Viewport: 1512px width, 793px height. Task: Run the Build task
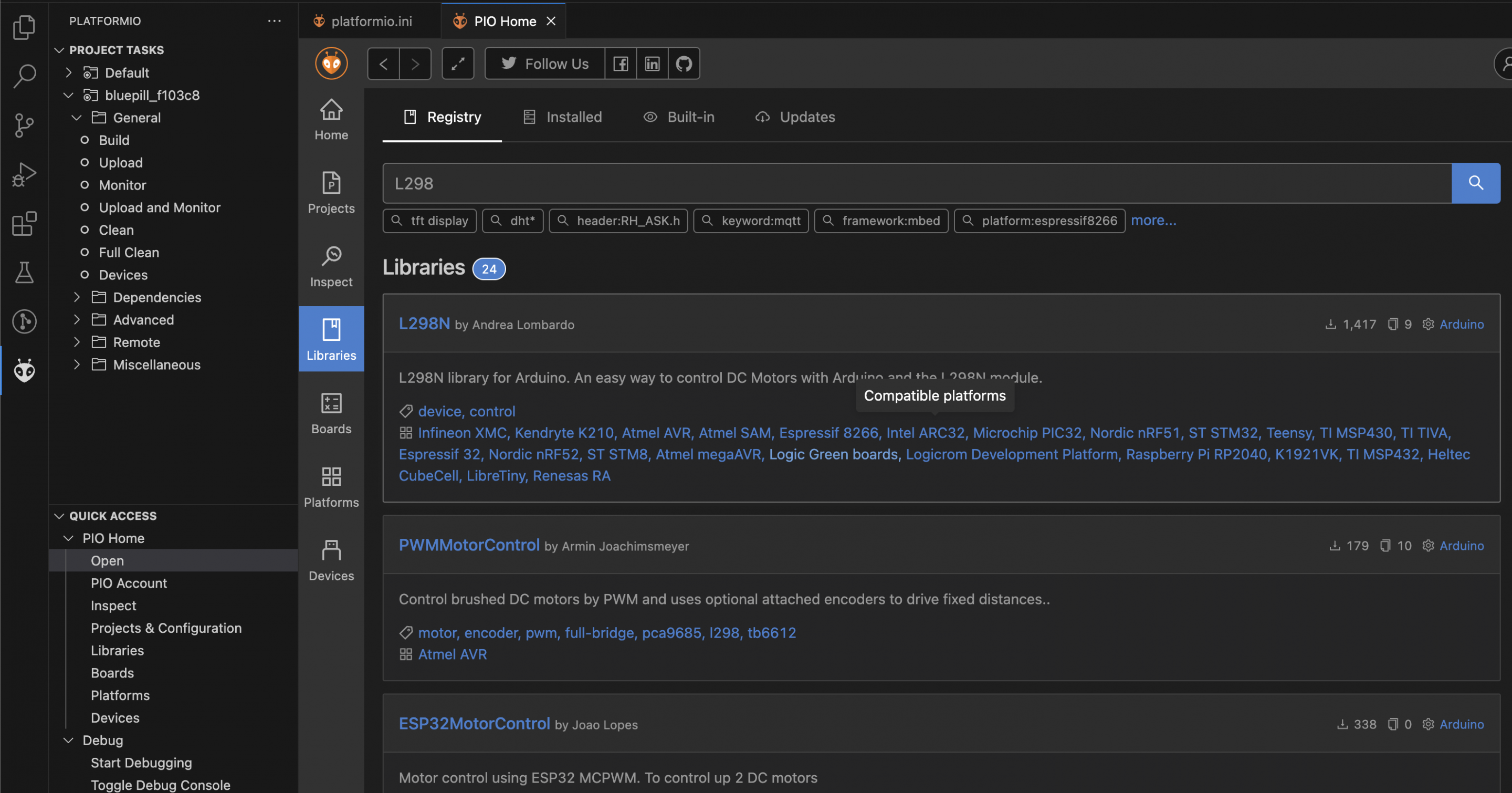pos(114,140)
